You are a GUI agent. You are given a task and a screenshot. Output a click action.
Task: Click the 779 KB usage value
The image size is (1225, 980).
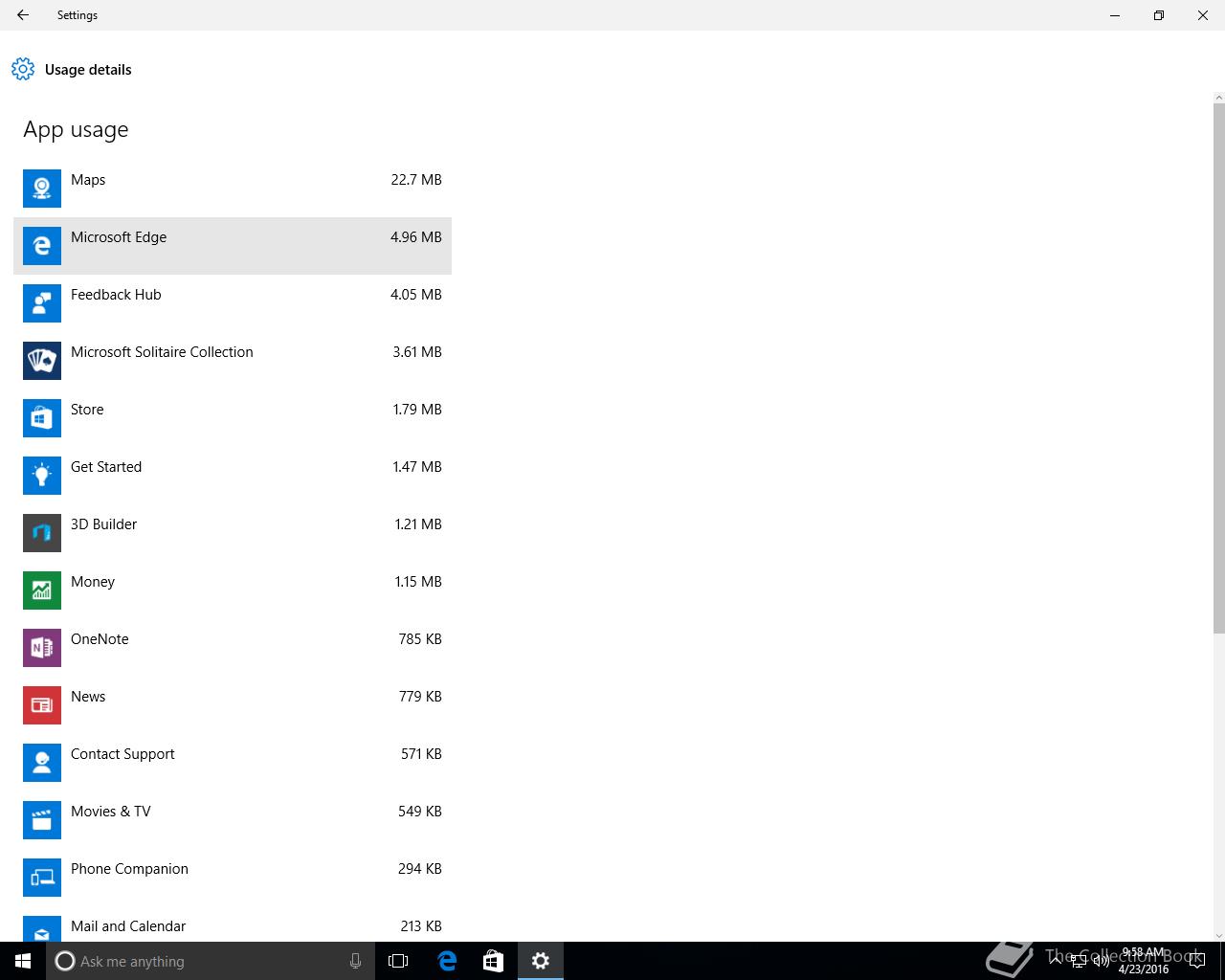point(420,697)
